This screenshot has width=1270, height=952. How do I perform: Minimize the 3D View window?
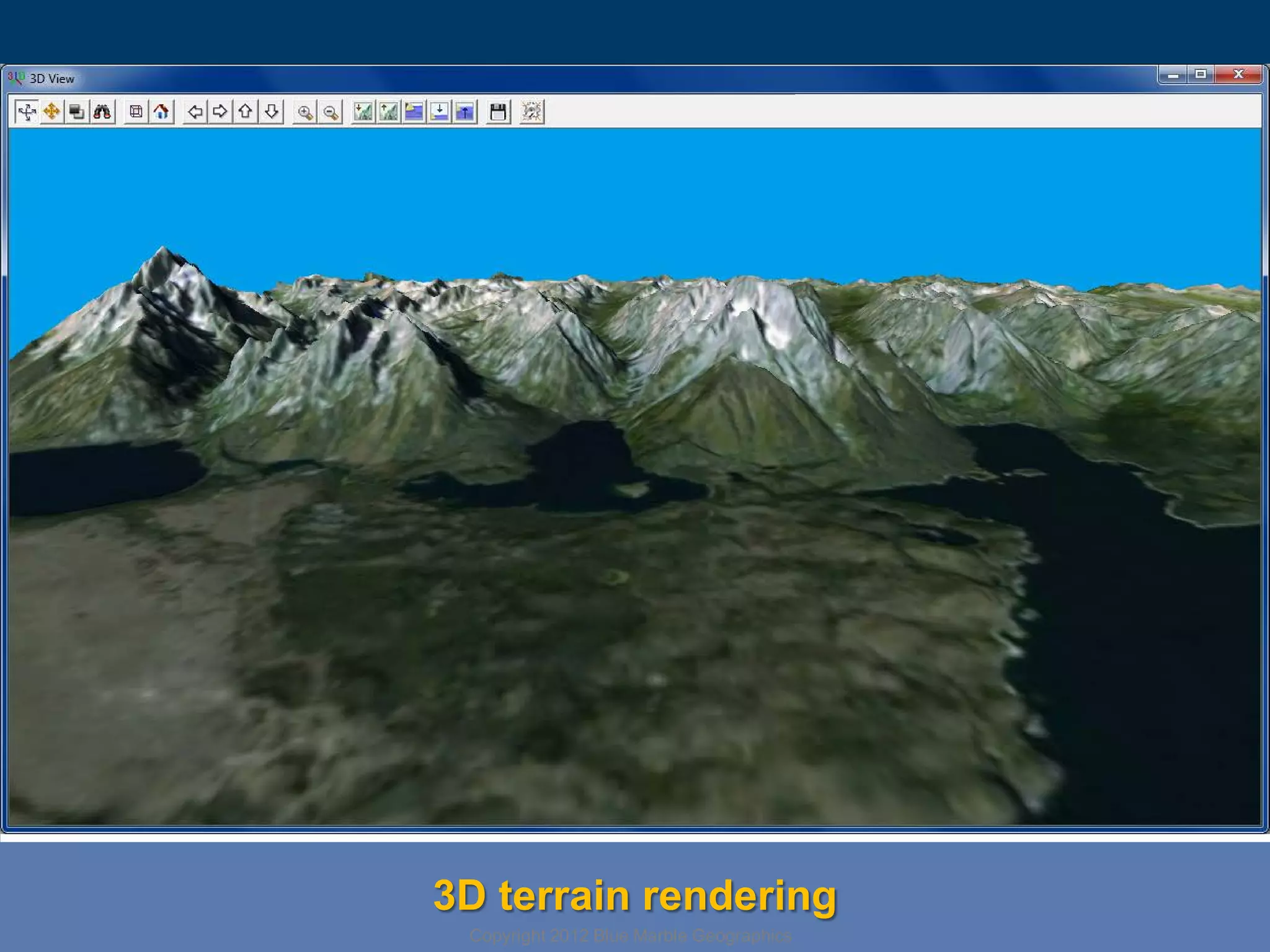pos(1173,75)
